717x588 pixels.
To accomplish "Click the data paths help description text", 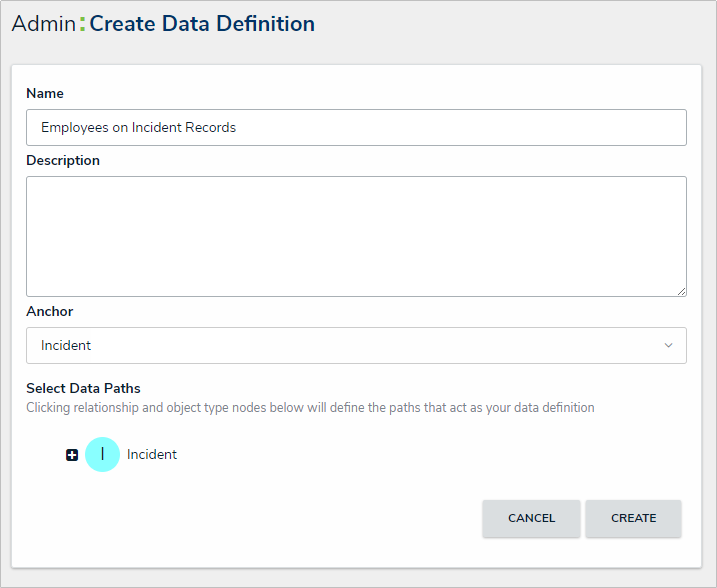I will pyautogui.click(x=310, y=408).
